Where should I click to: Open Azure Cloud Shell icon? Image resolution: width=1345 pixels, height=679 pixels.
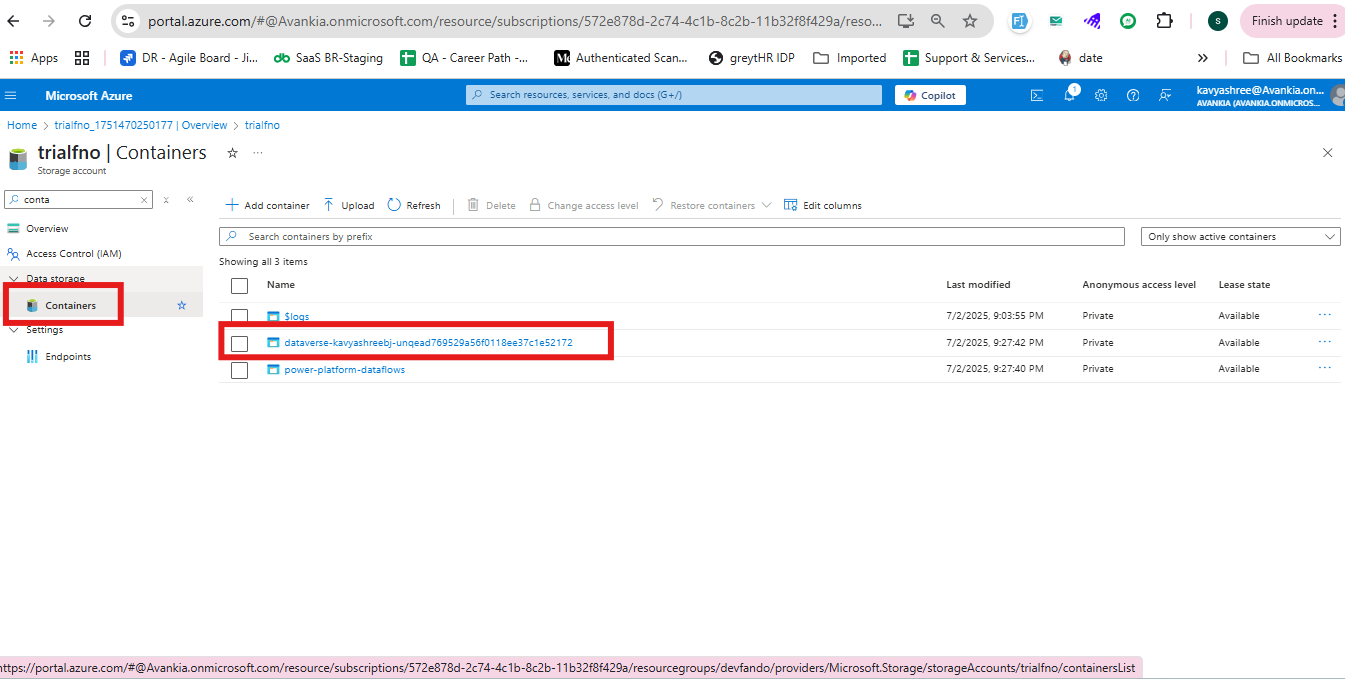[1037, 95]
